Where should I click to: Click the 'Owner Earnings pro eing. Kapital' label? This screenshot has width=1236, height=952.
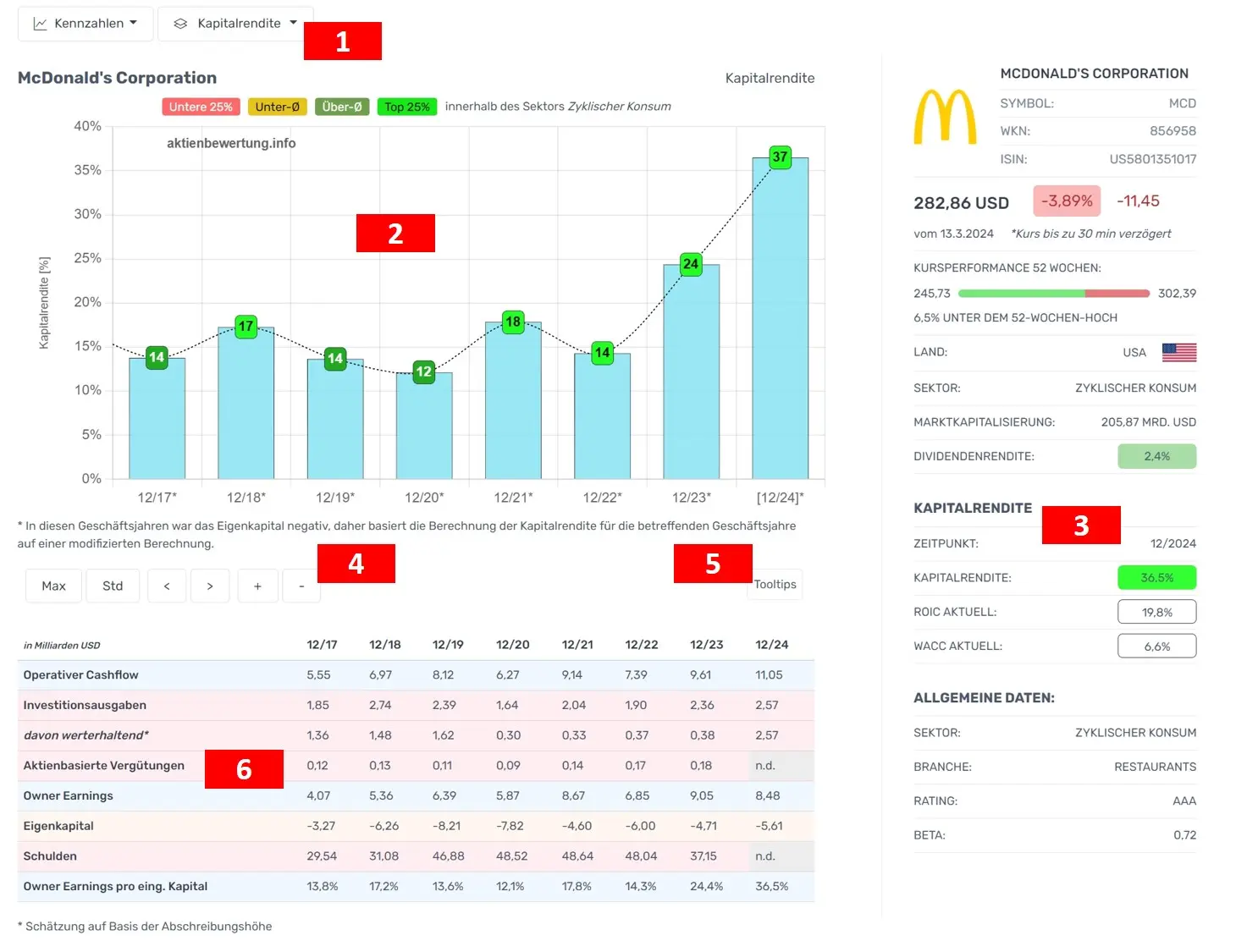115,887
